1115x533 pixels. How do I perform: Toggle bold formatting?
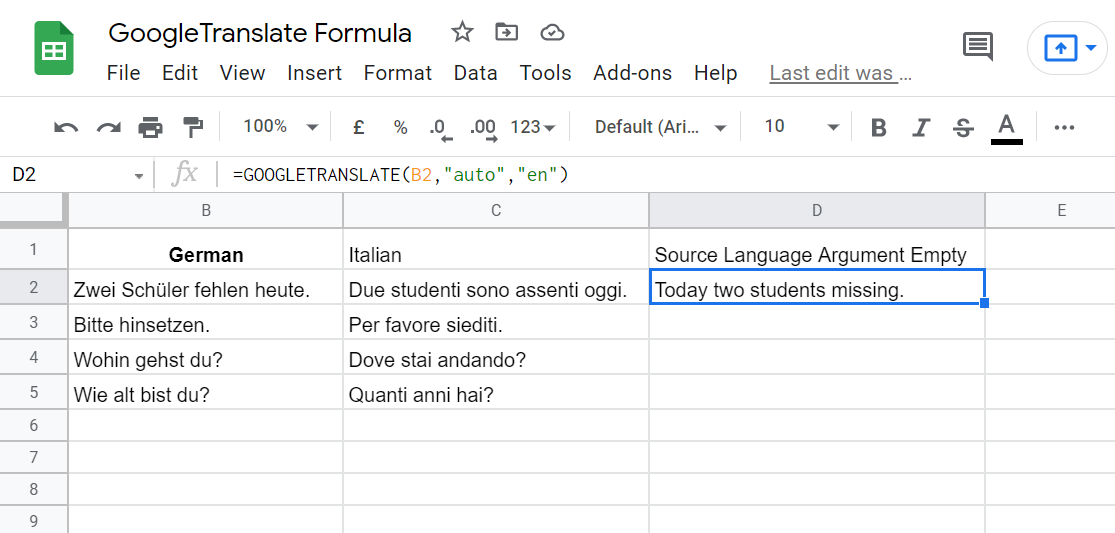pyautogui.click(x=878, y=127)
